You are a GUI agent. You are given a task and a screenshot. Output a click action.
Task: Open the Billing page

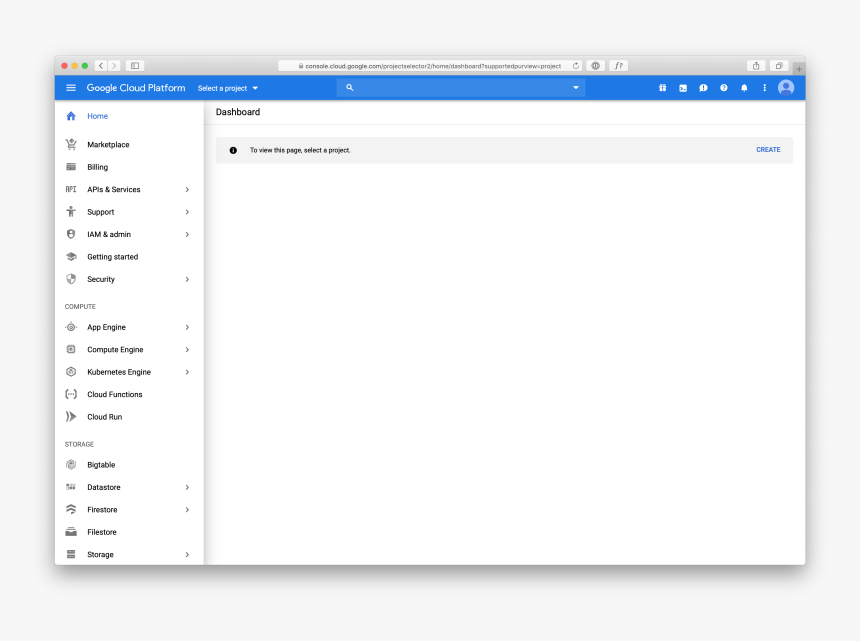(100, 167)
